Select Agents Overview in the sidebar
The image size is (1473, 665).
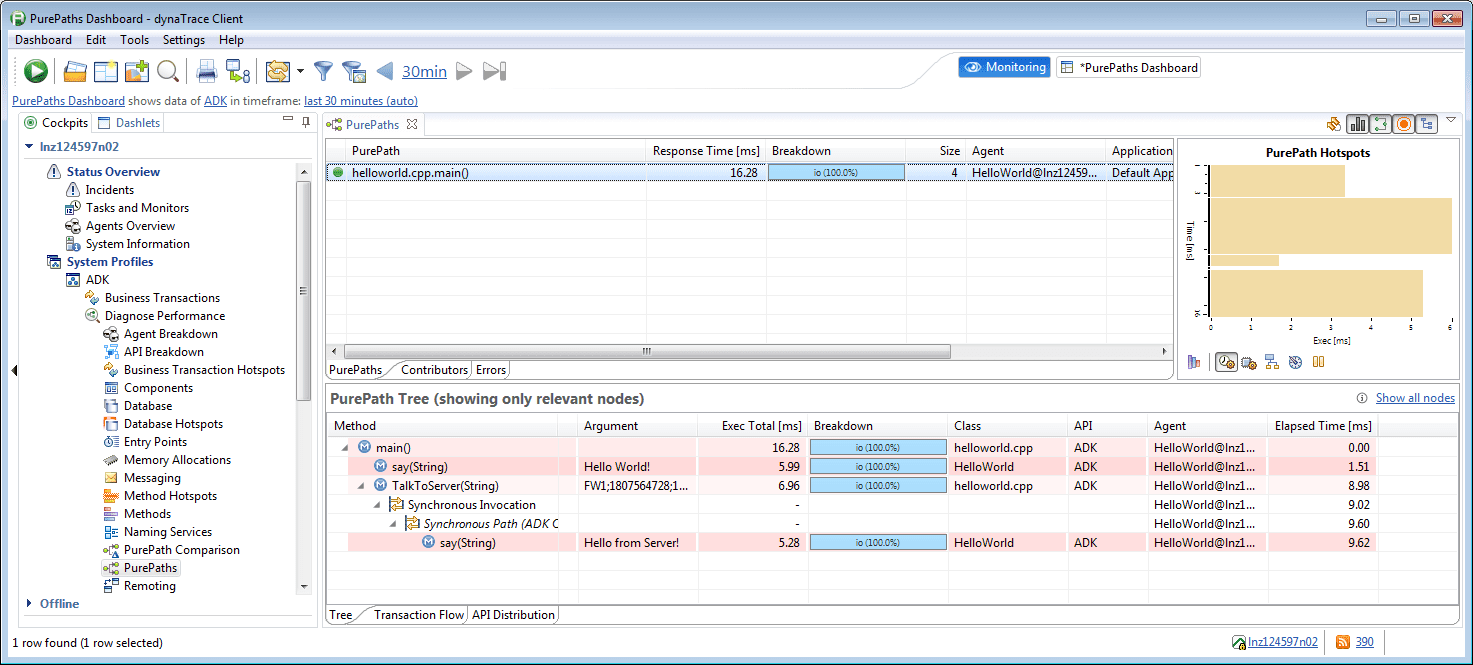click(130, 226)
